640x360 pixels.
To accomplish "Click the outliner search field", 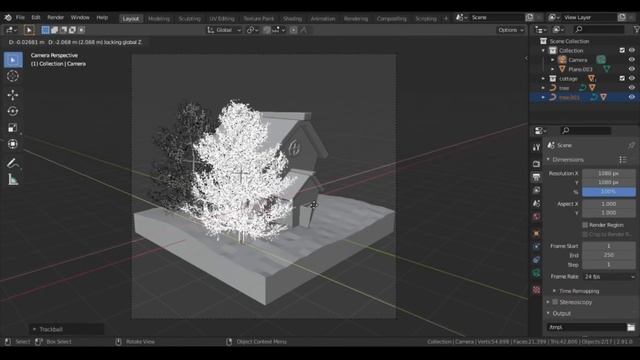I will pos(598,29).
